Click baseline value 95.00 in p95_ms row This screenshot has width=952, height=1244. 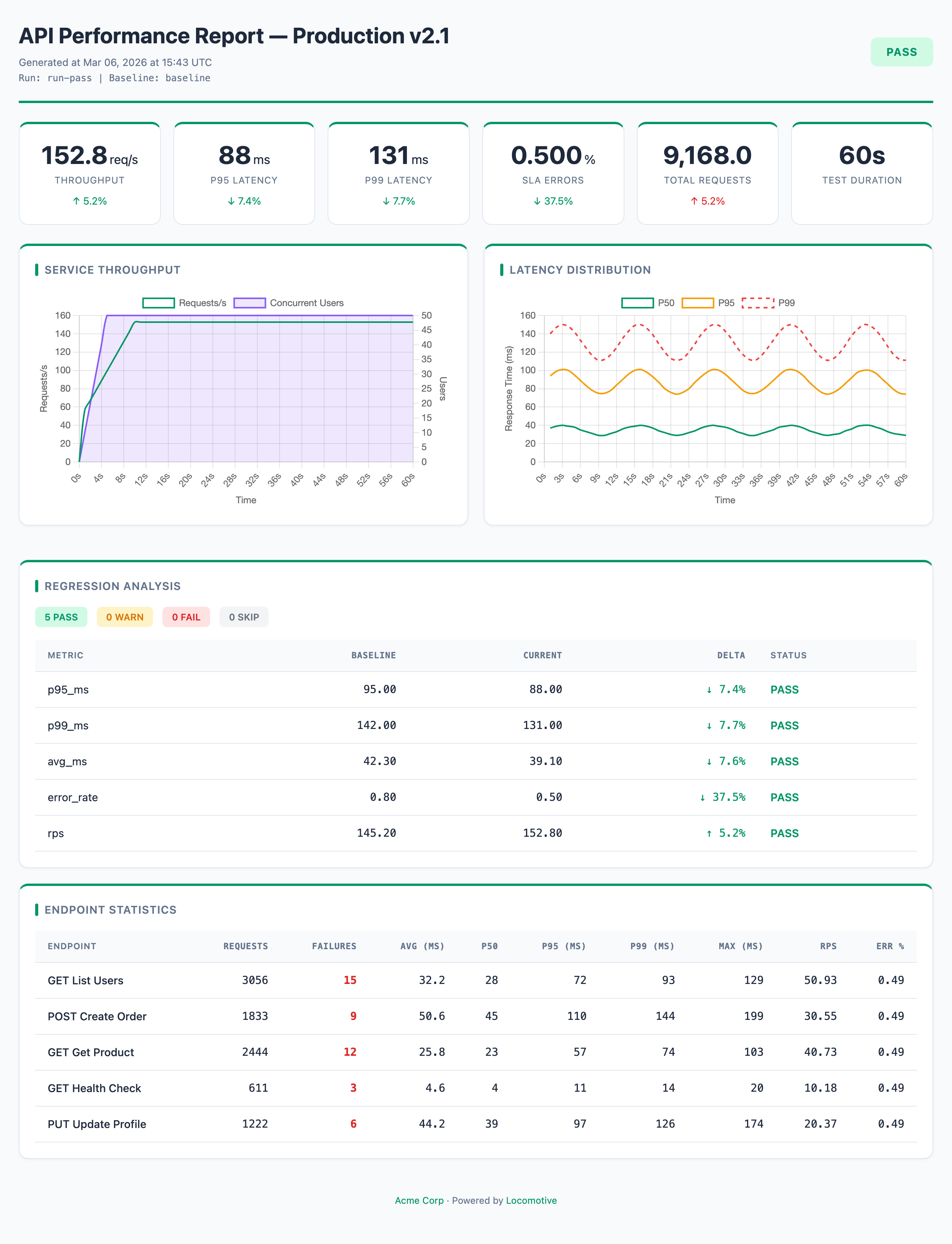coord(380,690)
